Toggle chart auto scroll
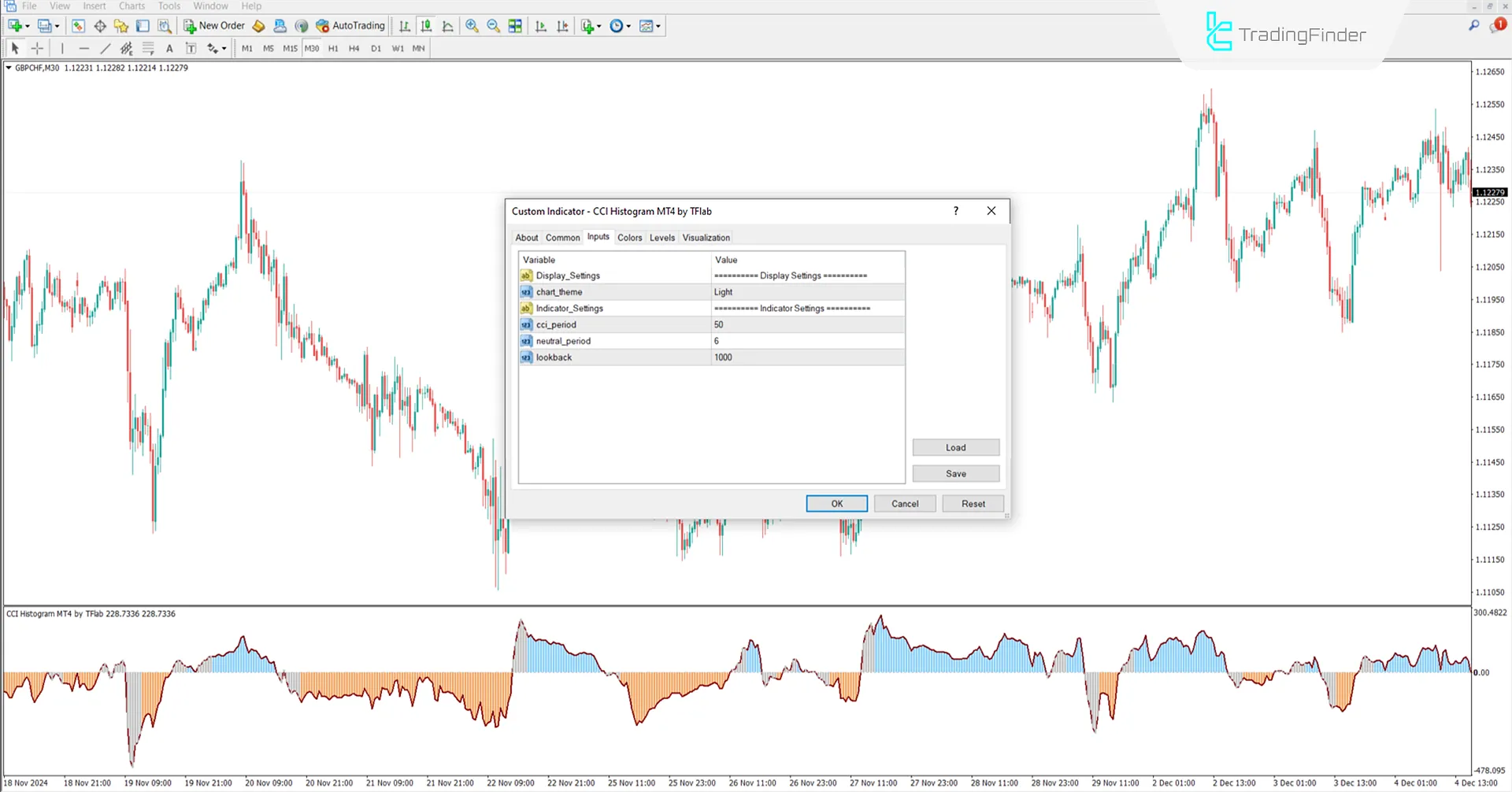Screen dimensions: 1512x792 tap(541, 25)
